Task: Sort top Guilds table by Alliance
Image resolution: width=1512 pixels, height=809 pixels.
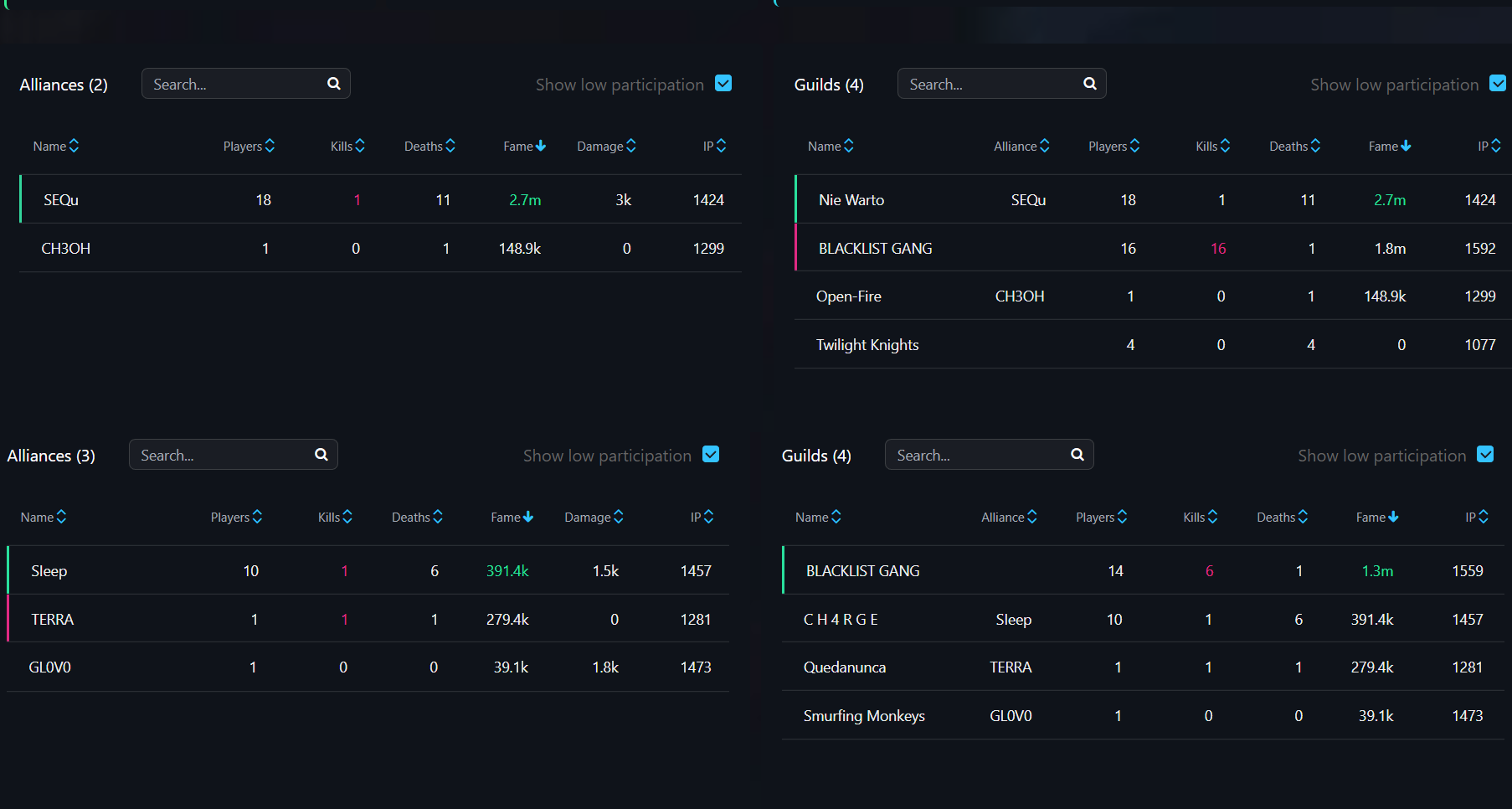Action: (1021, 147)
